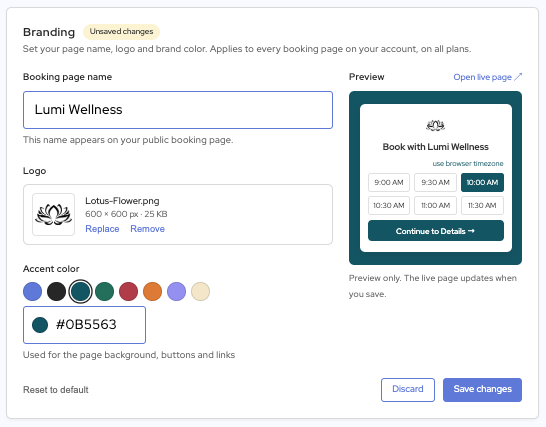The height and width of the screenshot is (427, 546).
Task: Remove the uploaded logo
Action: coord(147,229)
